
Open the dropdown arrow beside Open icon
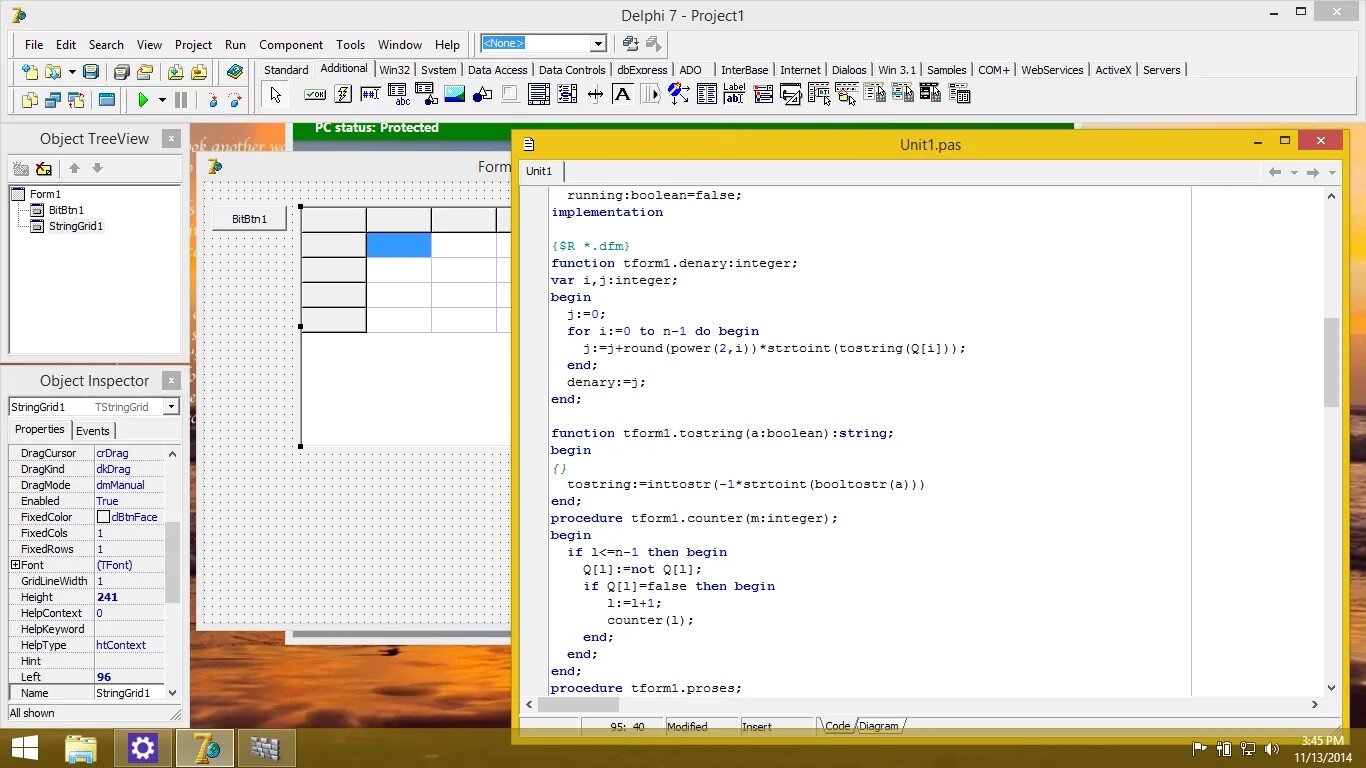pos(70,72)
